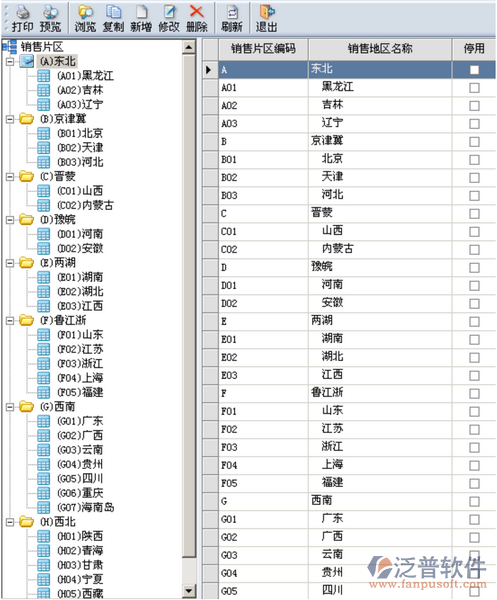The image size is (497, 600).
Task: Click the folder icon of (B)京津冀
Action: 26,119
